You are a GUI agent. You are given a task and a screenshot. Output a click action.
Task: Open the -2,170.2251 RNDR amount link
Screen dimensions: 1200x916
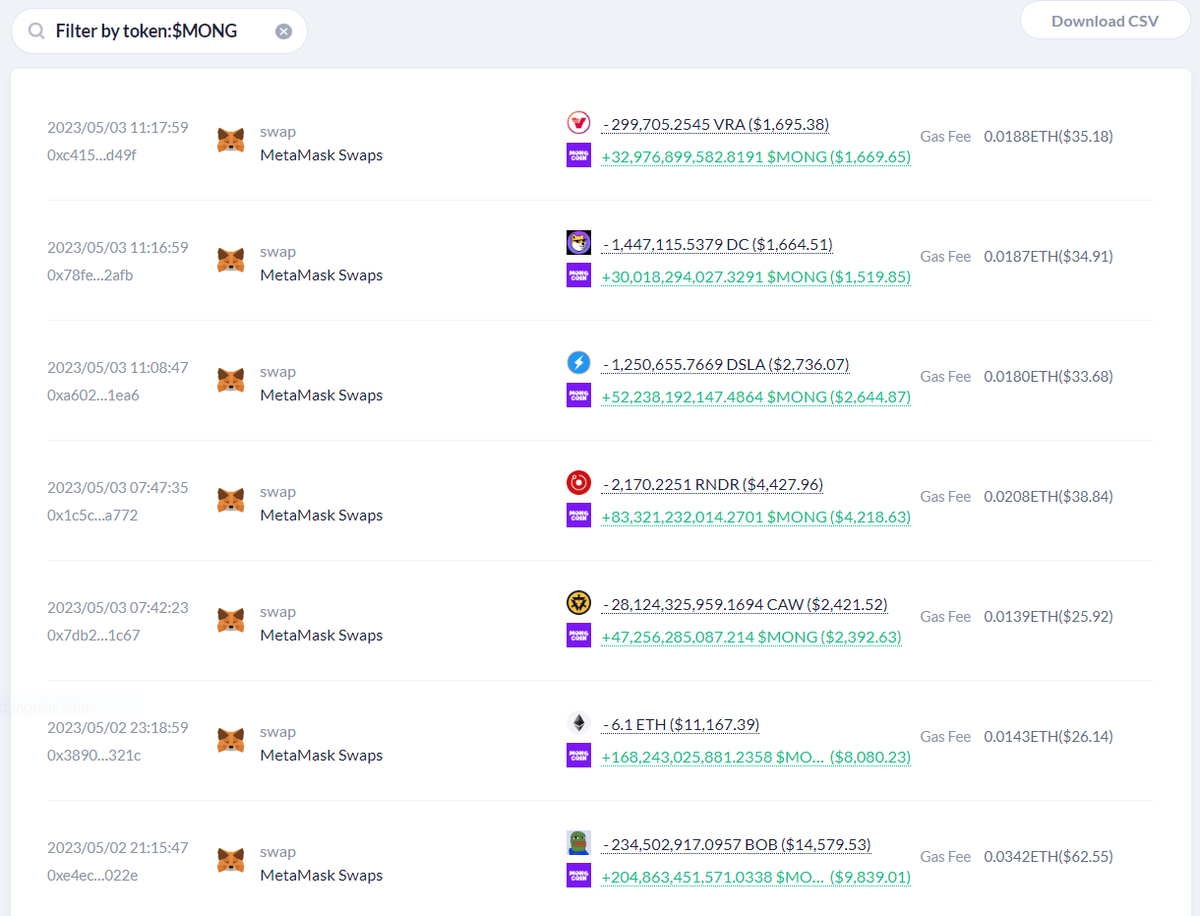coord(712,484)
